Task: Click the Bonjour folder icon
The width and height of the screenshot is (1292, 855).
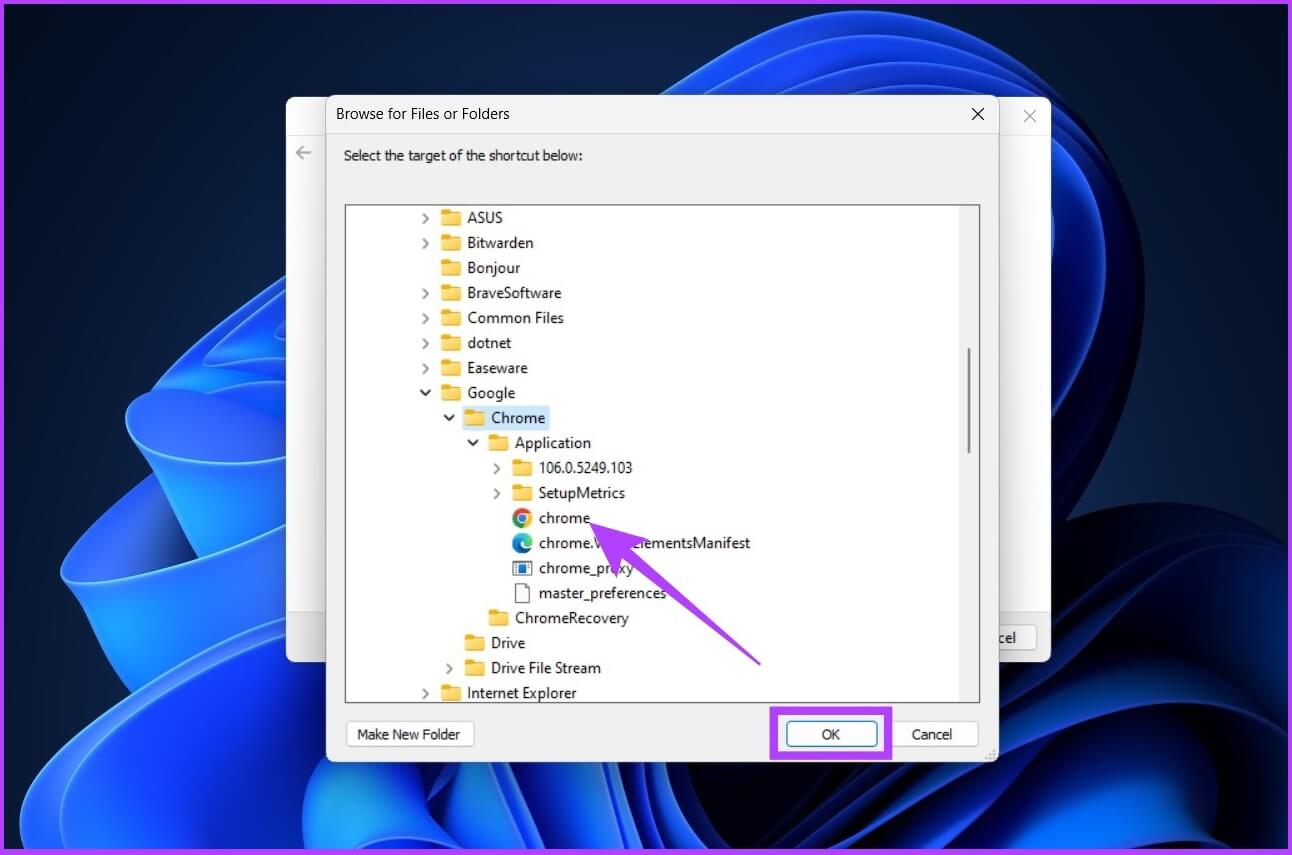Action: click(451, 267)
